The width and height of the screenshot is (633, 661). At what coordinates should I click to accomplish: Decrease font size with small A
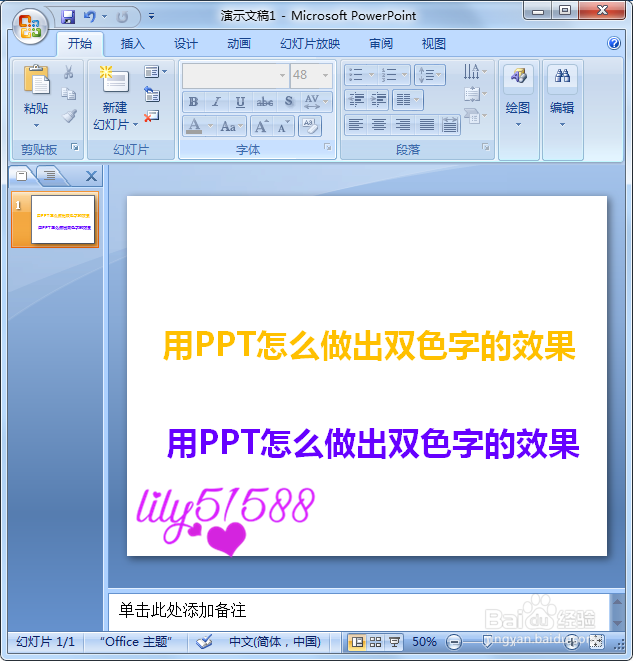283,126
